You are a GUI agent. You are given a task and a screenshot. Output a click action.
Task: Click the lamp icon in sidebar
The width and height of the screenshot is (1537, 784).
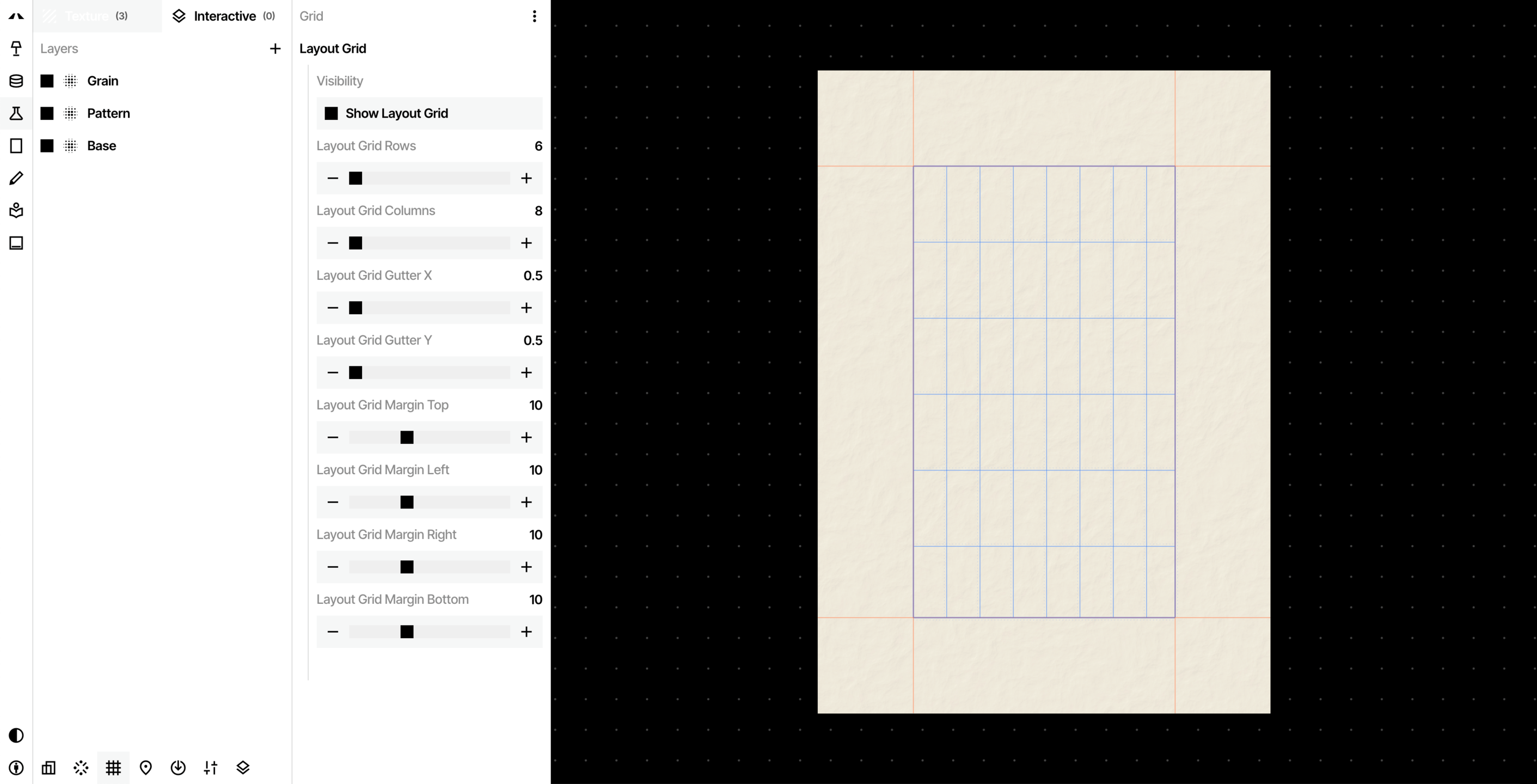click(x=16, y=48)
